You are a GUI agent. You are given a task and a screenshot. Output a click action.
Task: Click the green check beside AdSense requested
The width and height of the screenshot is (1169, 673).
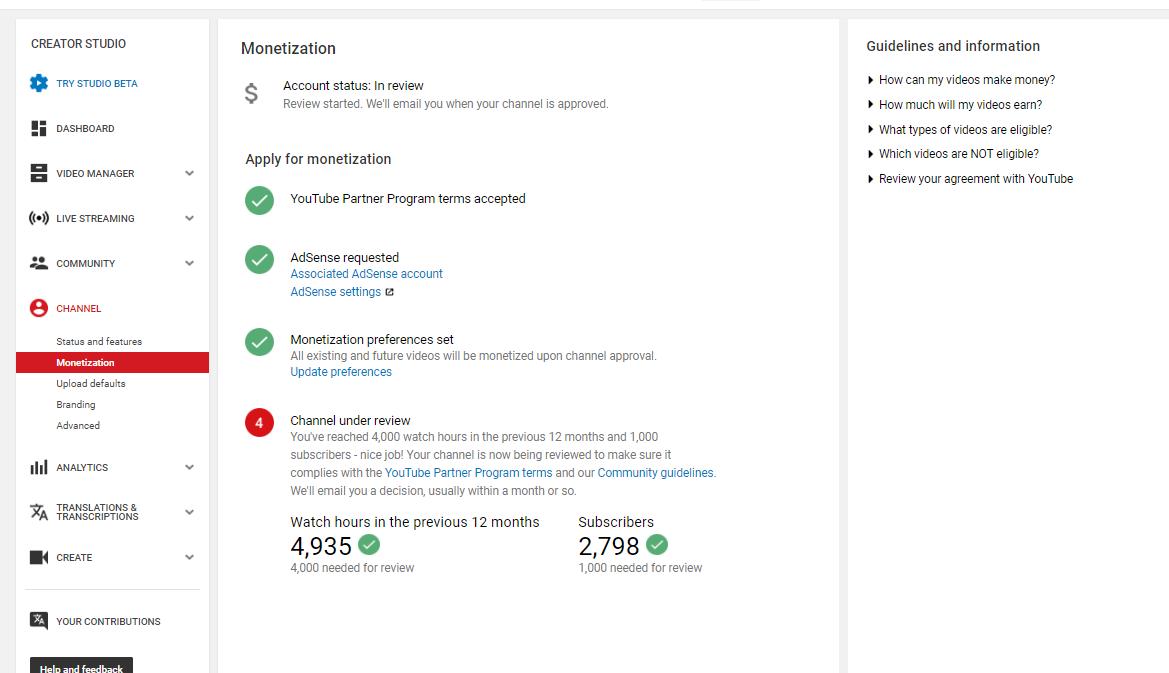pos(259,259)
